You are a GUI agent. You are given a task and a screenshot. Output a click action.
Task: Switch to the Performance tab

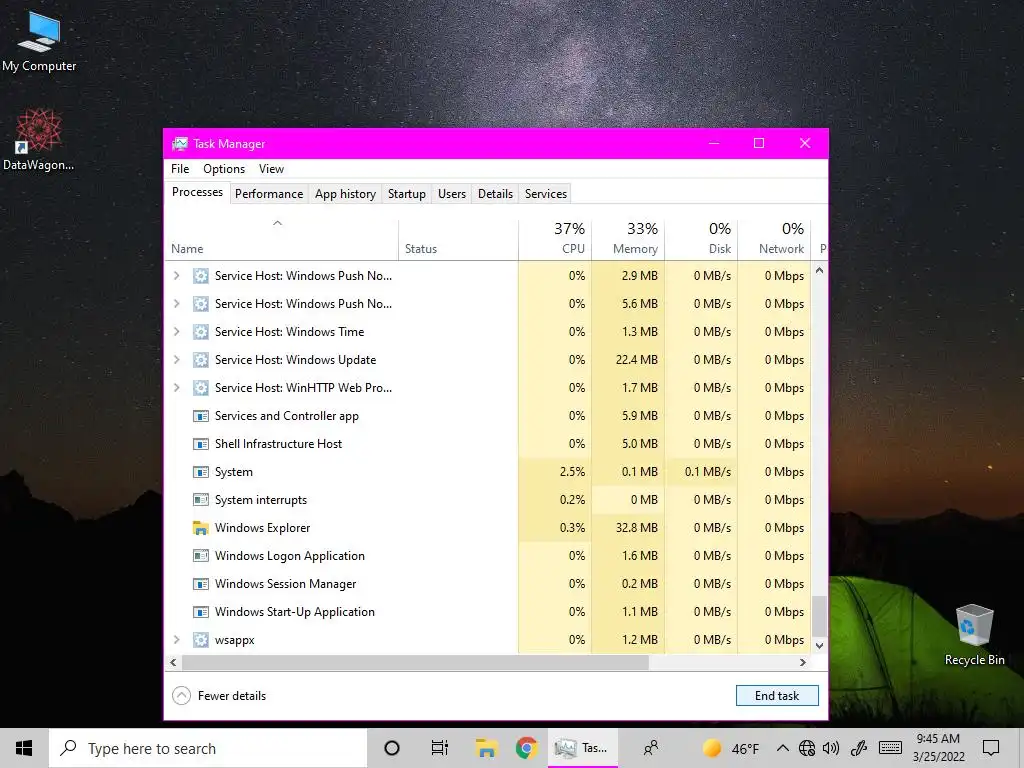pyautogui.click(x=269, y=194)
